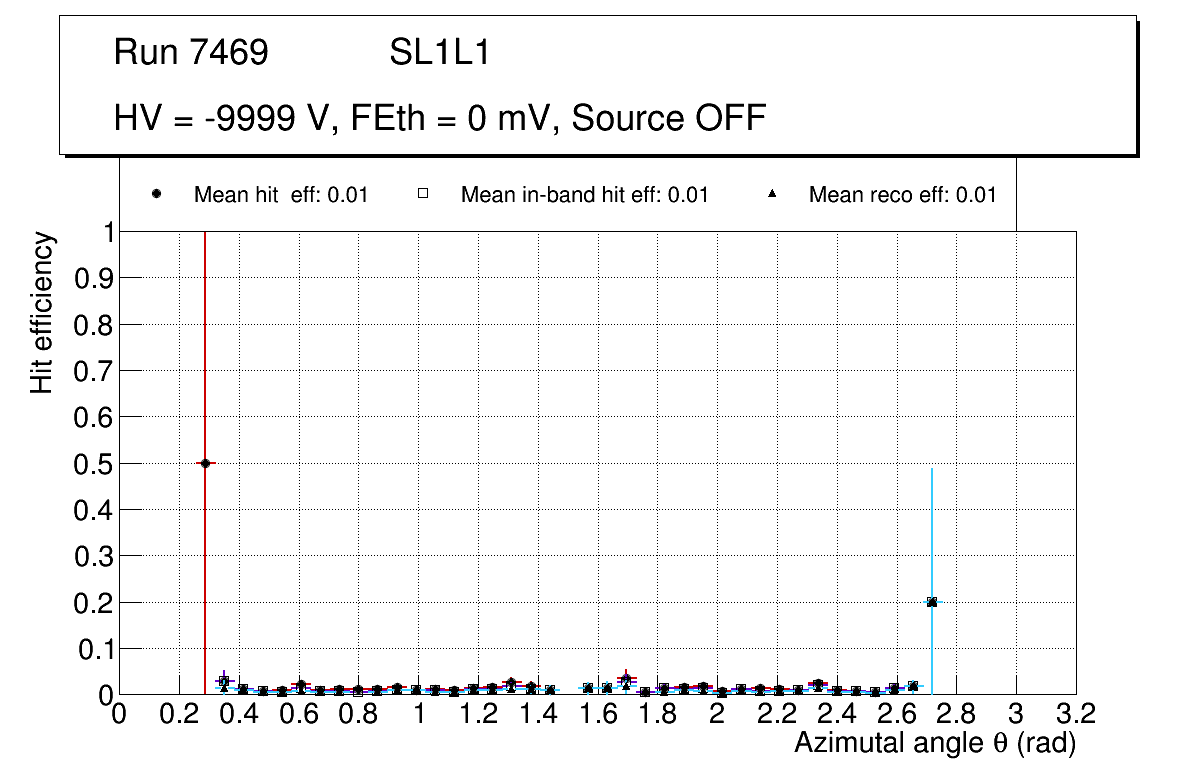
Task: Click the '0.9' y-axis tick label
Action: (x=94, y=278)
